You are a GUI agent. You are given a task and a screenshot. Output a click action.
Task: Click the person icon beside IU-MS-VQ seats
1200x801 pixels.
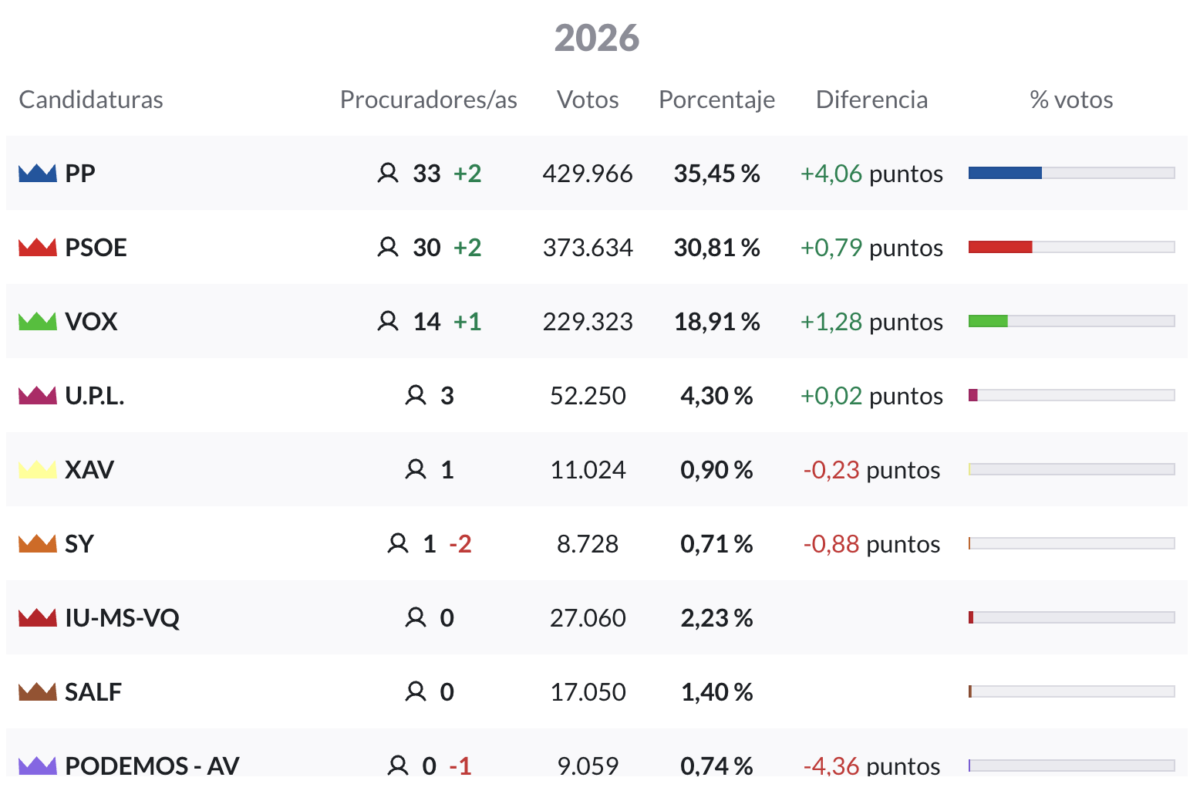tap(415, 618)
